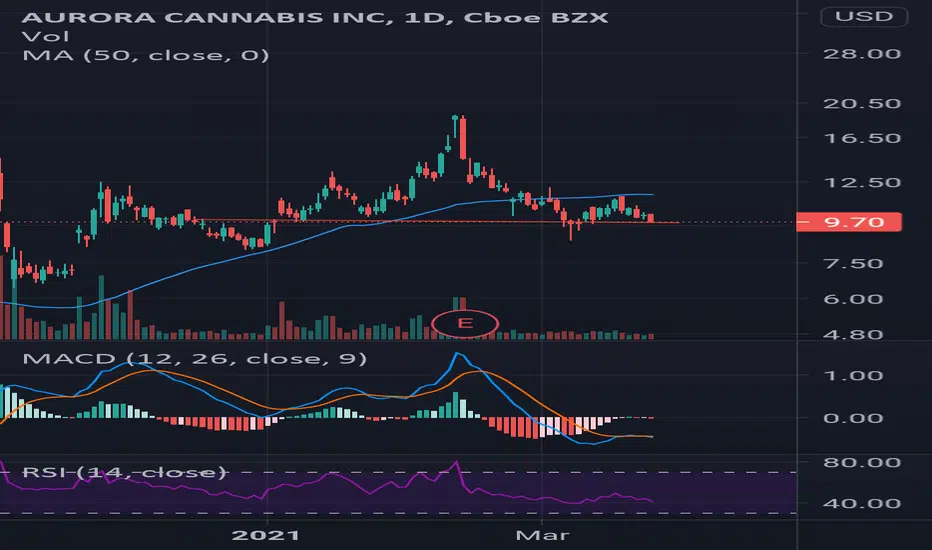The height and width of the screenshot is (550, 932).
Task: Select the RSI (14, close) indicator label
Action: coord(124,472)
